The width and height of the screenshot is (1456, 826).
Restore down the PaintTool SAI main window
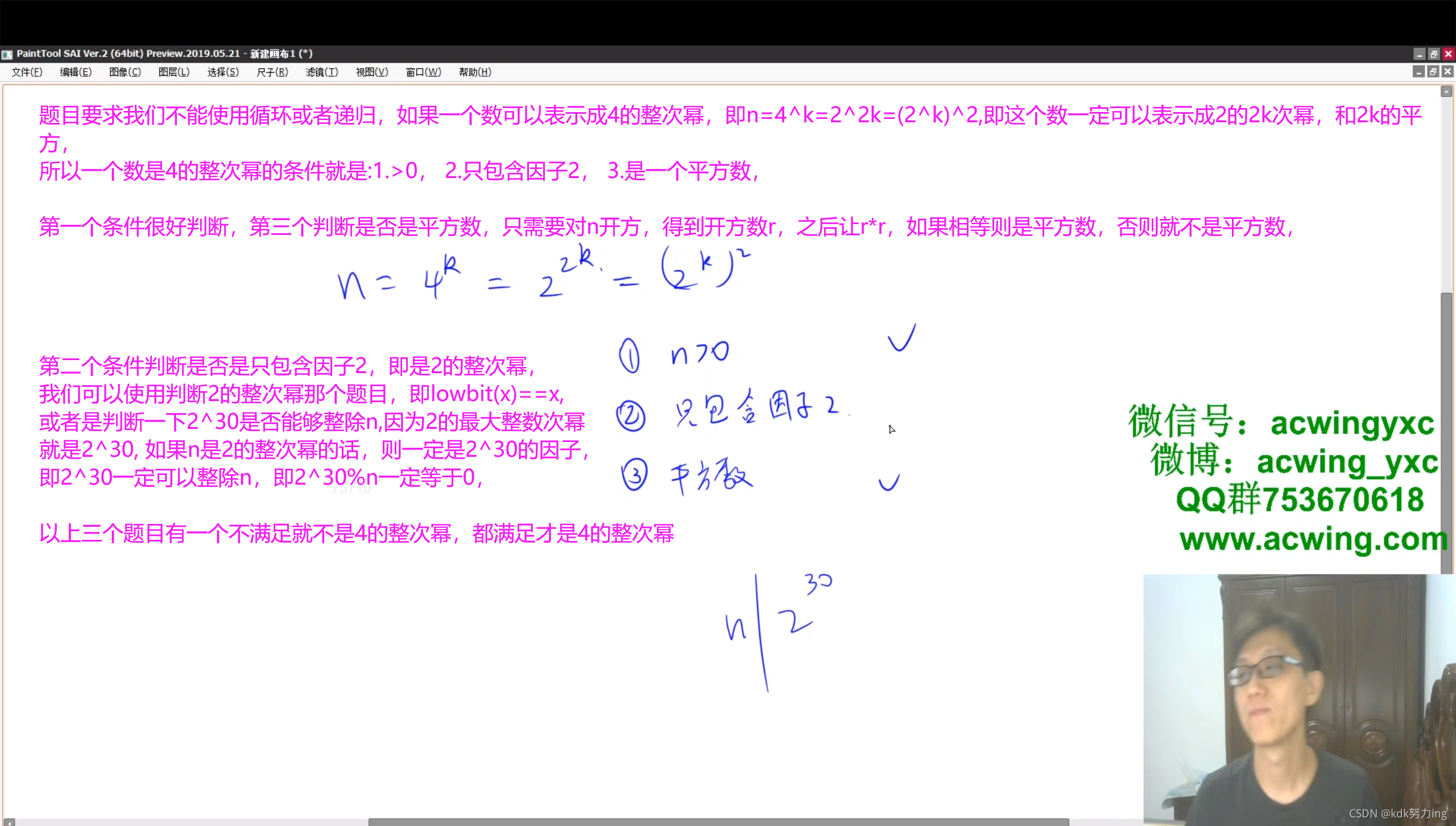coord(1434,54)
